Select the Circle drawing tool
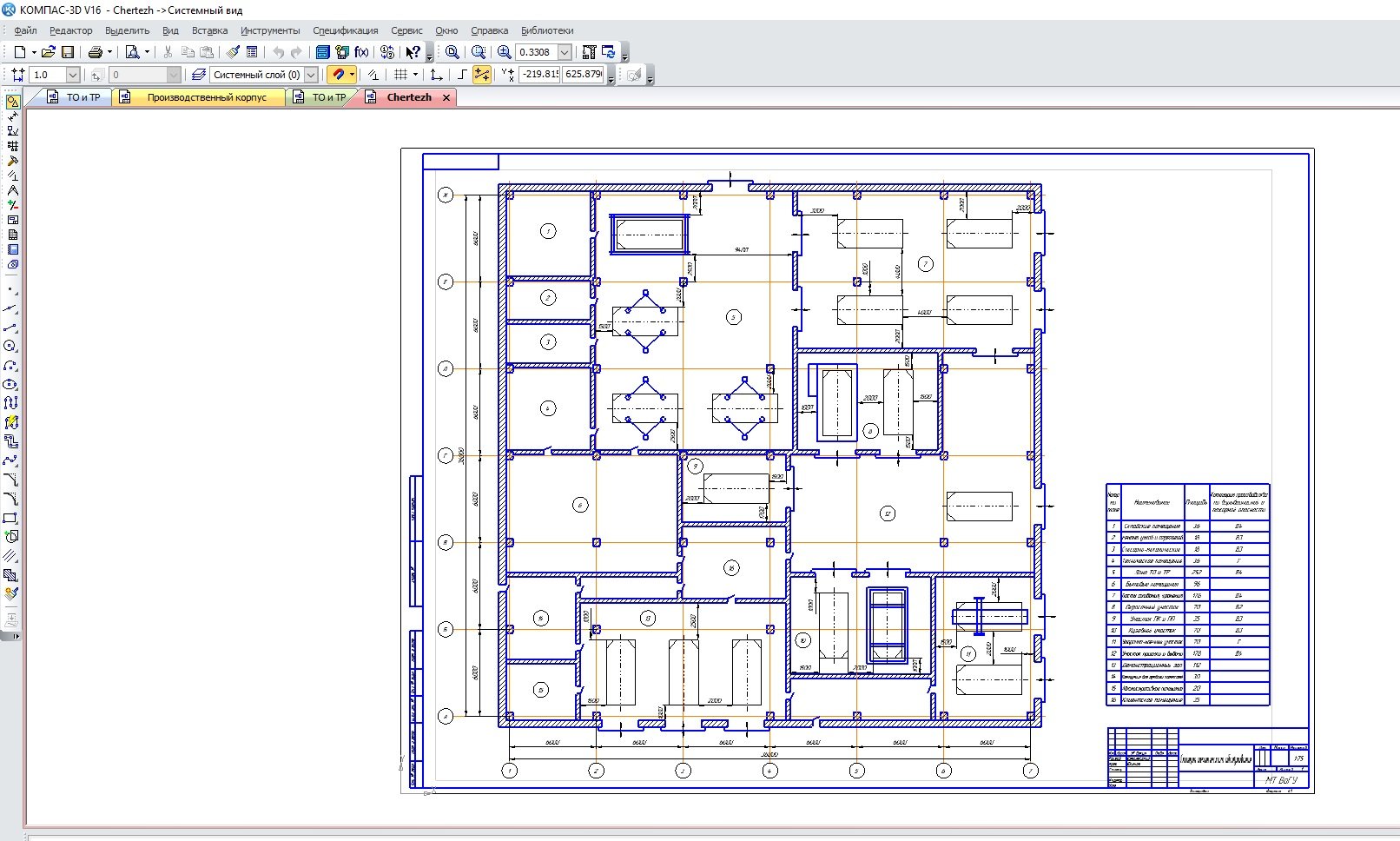Screen dimensions: 1400x841 [10, 346]
